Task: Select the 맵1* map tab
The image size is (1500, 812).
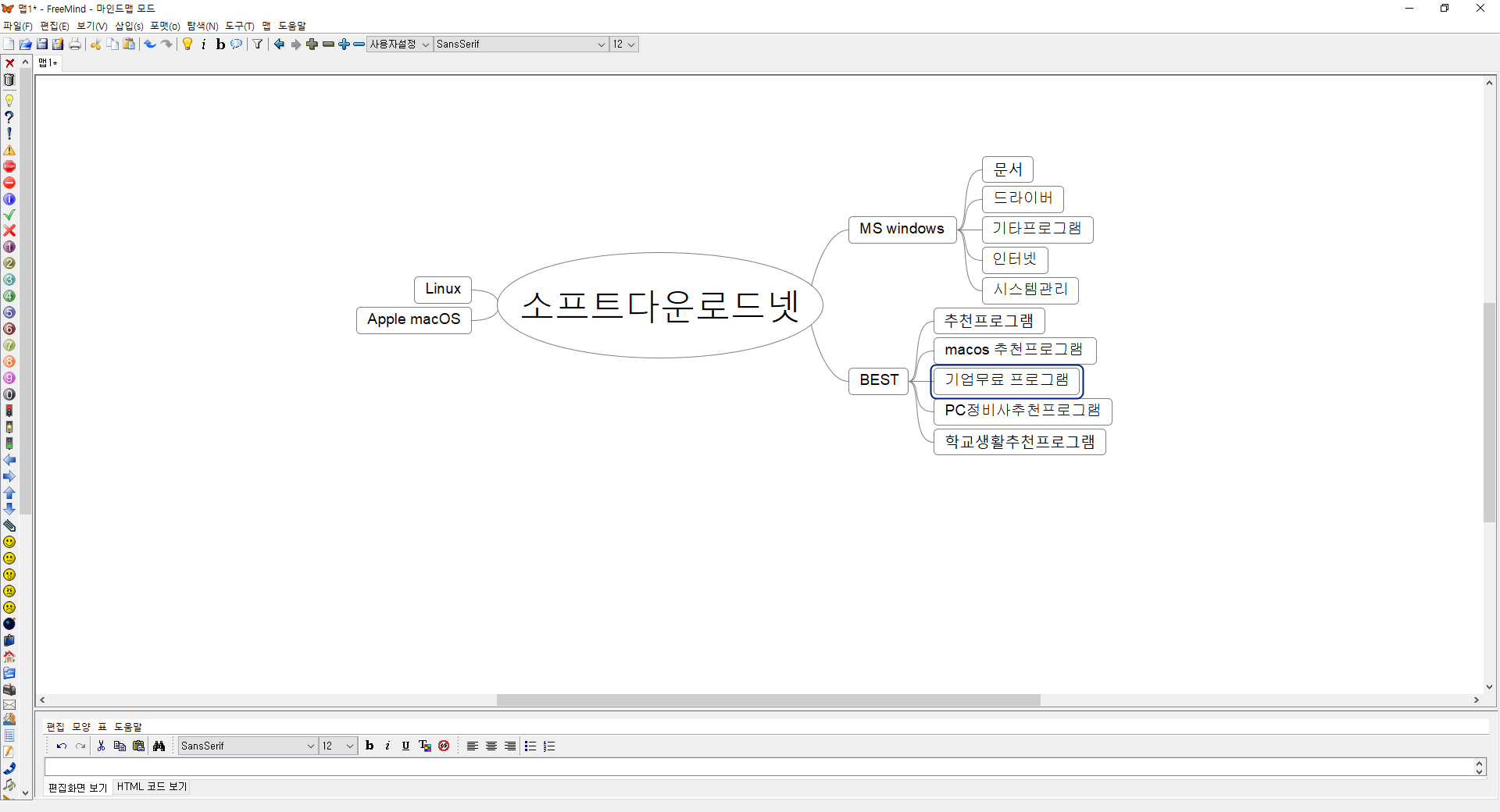Action: click(48, 63)
